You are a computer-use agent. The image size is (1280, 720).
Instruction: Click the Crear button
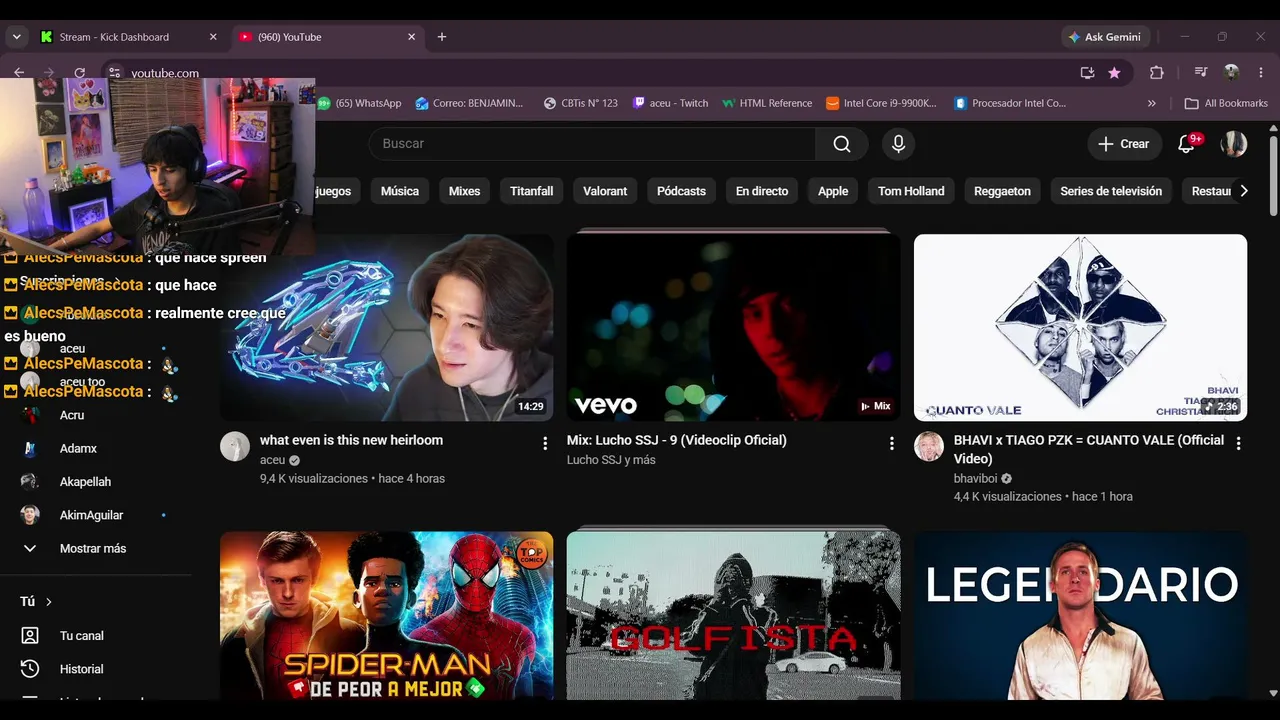tap(1124, 144)
